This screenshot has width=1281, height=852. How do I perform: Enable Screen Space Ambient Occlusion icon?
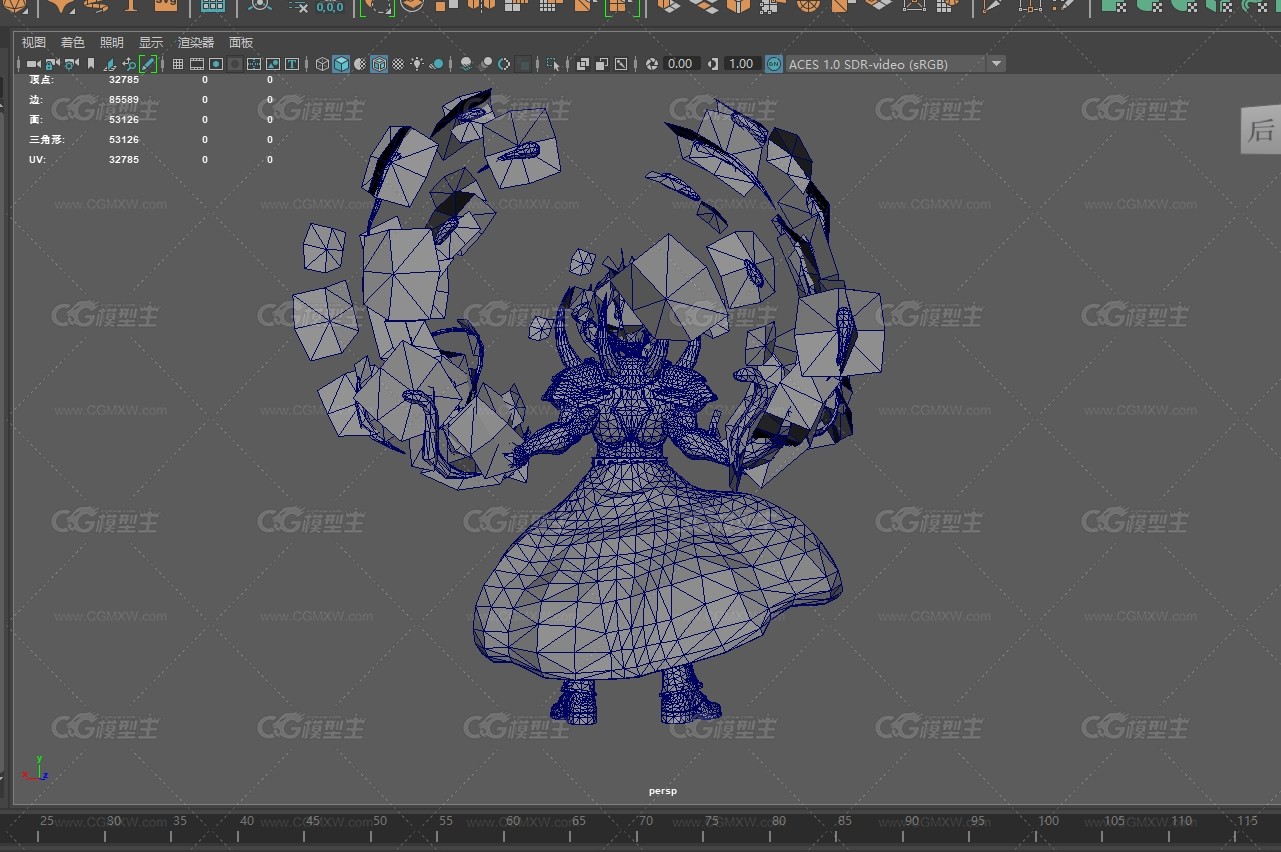pos(466,64)
